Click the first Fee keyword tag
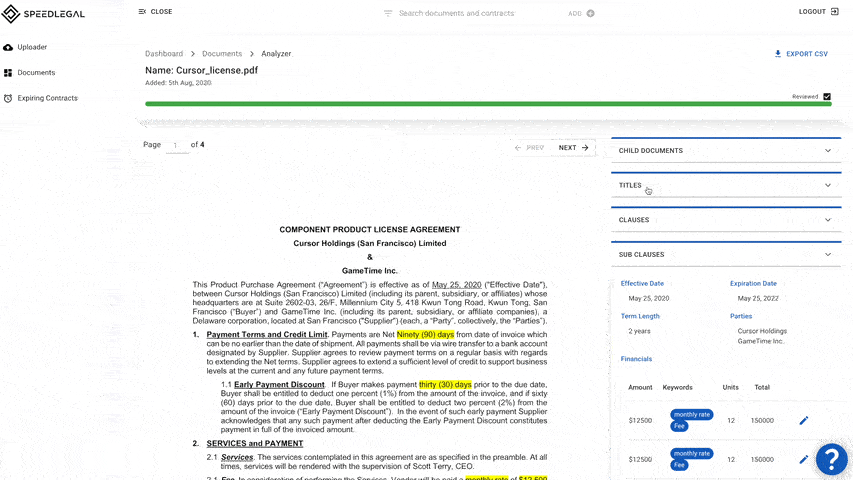853x480 pixels. [679, 426]
